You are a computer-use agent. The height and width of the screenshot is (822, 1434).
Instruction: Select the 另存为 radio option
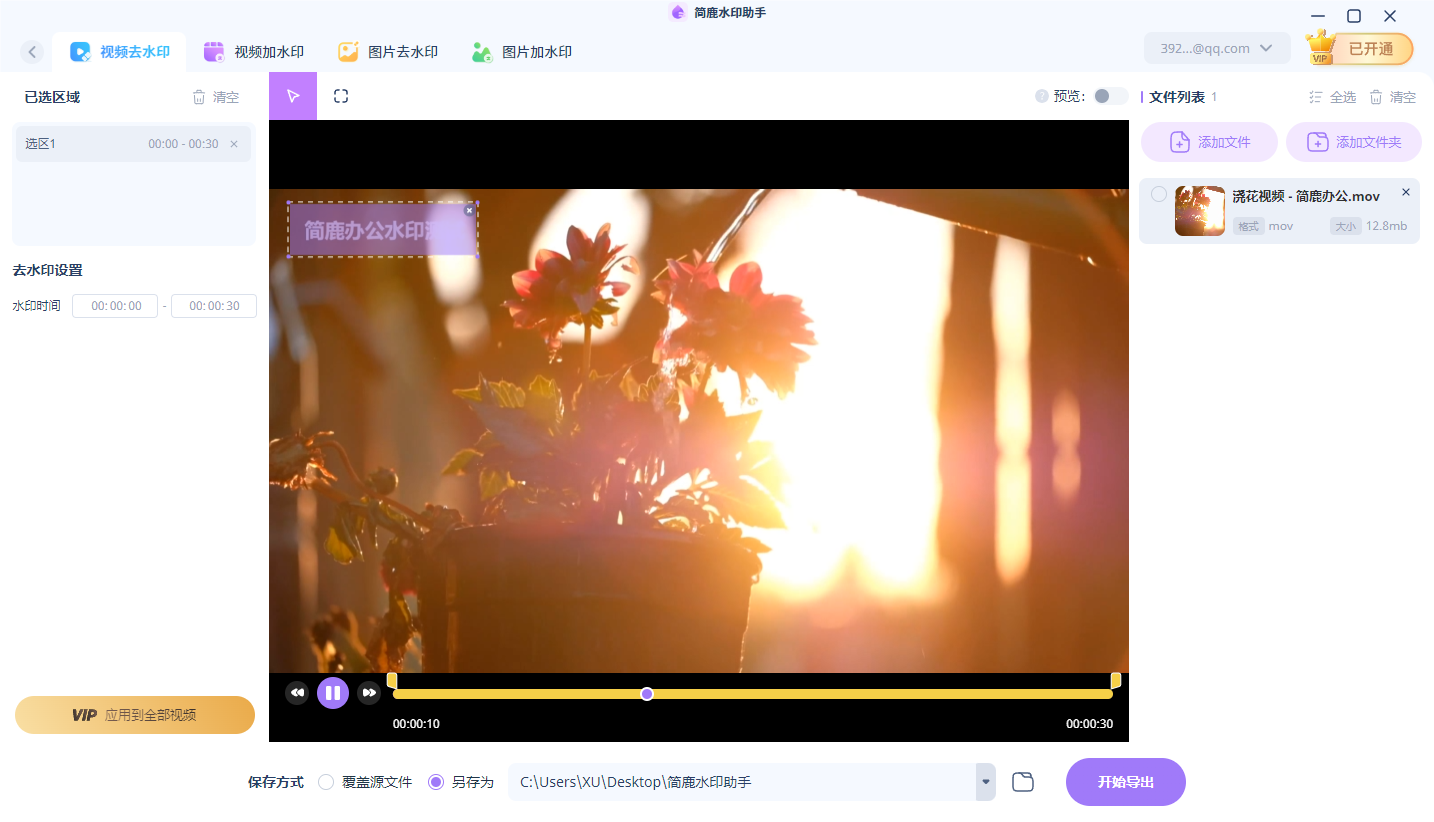(436, 782)
